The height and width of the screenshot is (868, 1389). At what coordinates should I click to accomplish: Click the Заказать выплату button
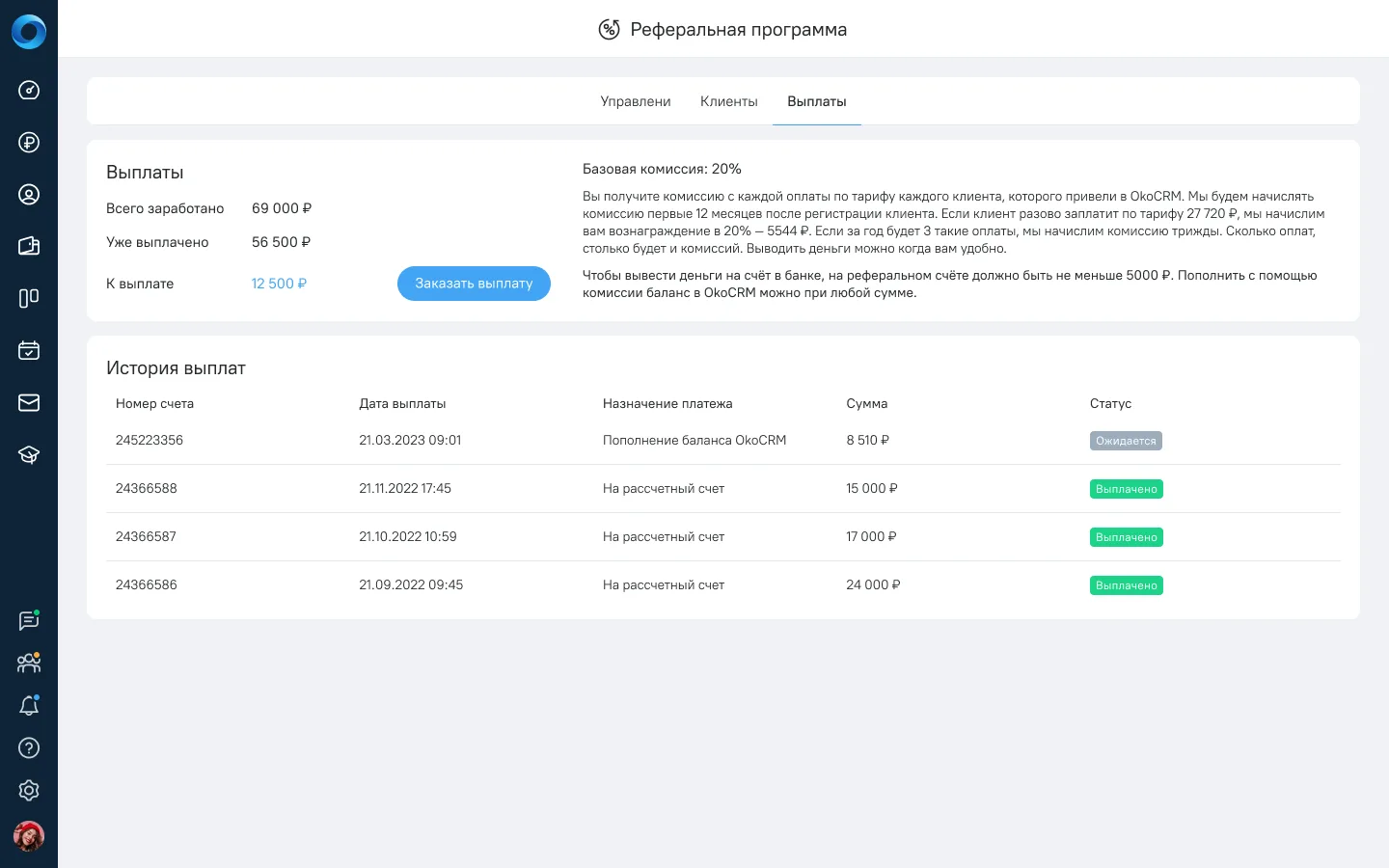[x=474, y=284]
